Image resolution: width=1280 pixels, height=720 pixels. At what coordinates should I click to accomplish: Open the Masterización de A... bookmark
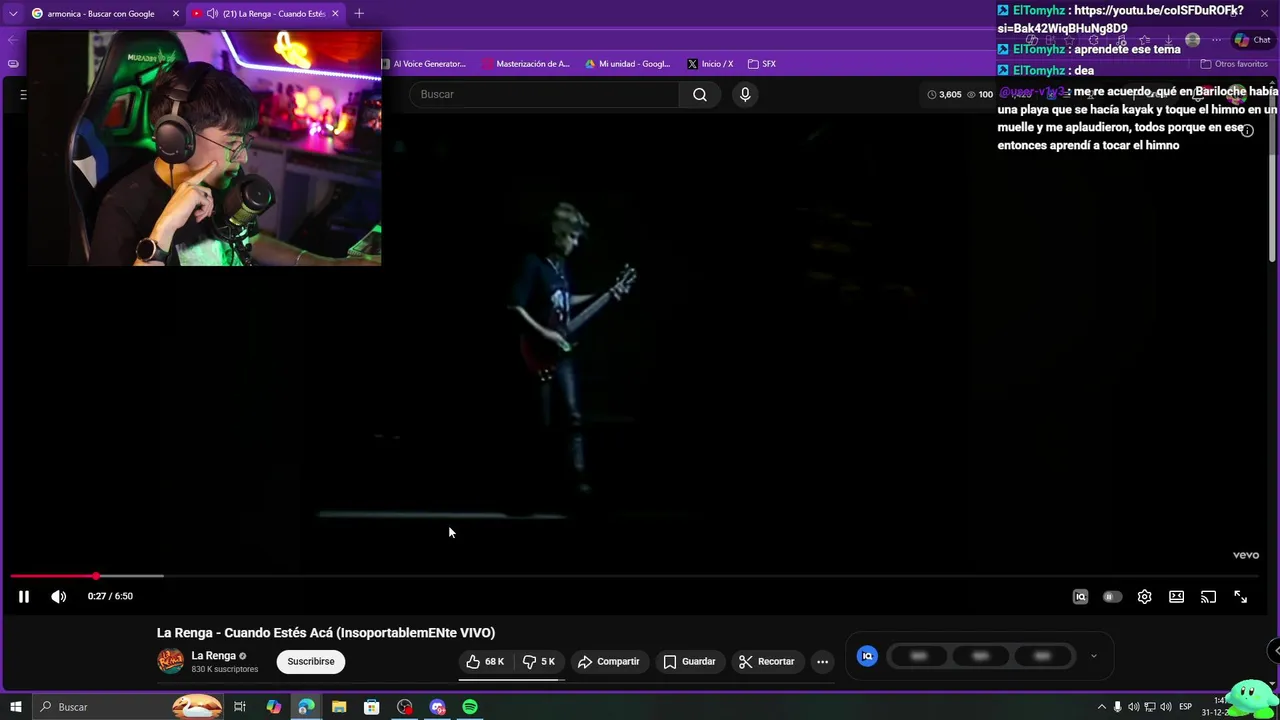[526, 64]
